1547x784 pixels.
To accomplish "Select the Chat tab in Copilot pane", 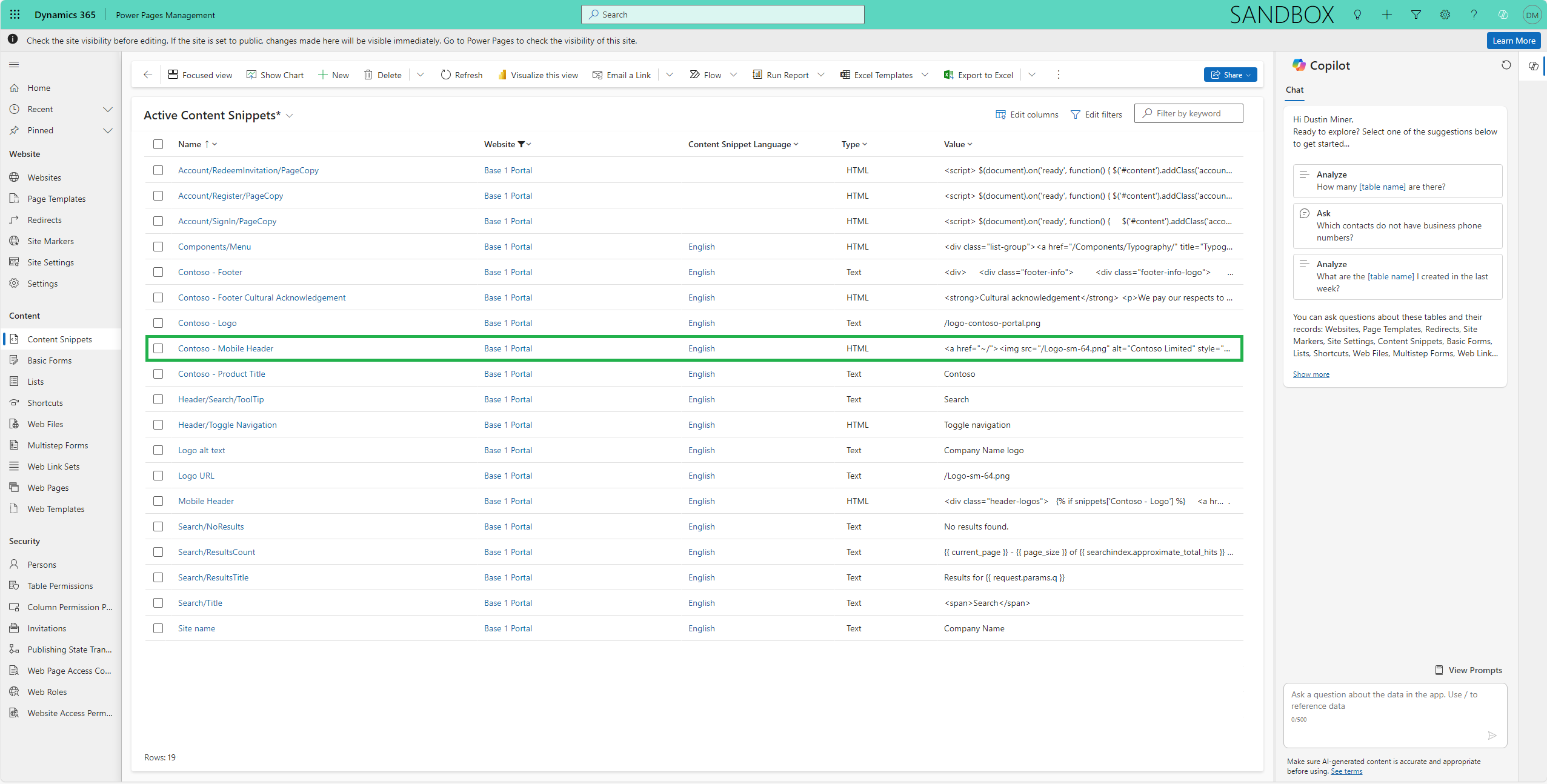I will tap(1294, 90).
